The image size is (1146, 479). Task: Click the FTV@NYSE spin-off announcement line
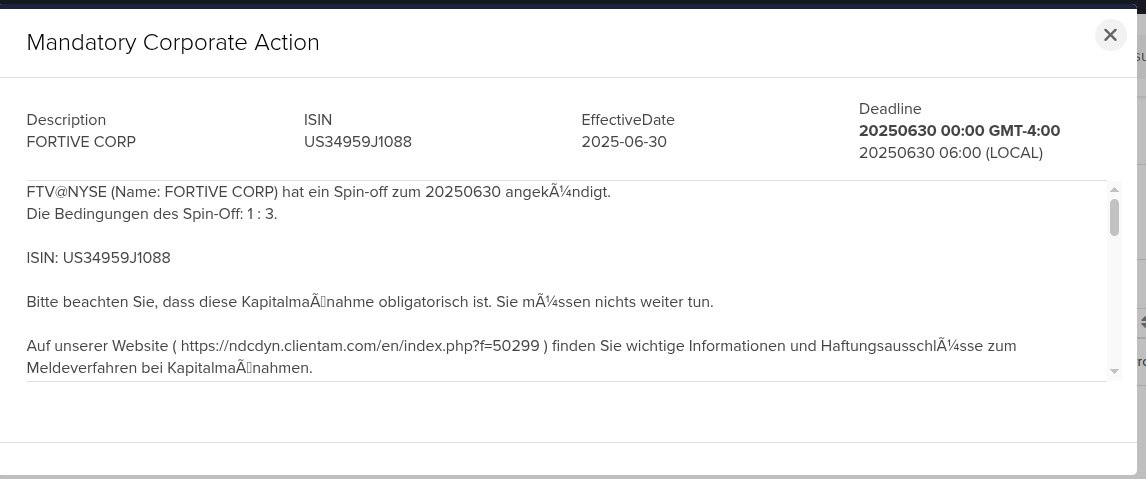click(318, 192)
